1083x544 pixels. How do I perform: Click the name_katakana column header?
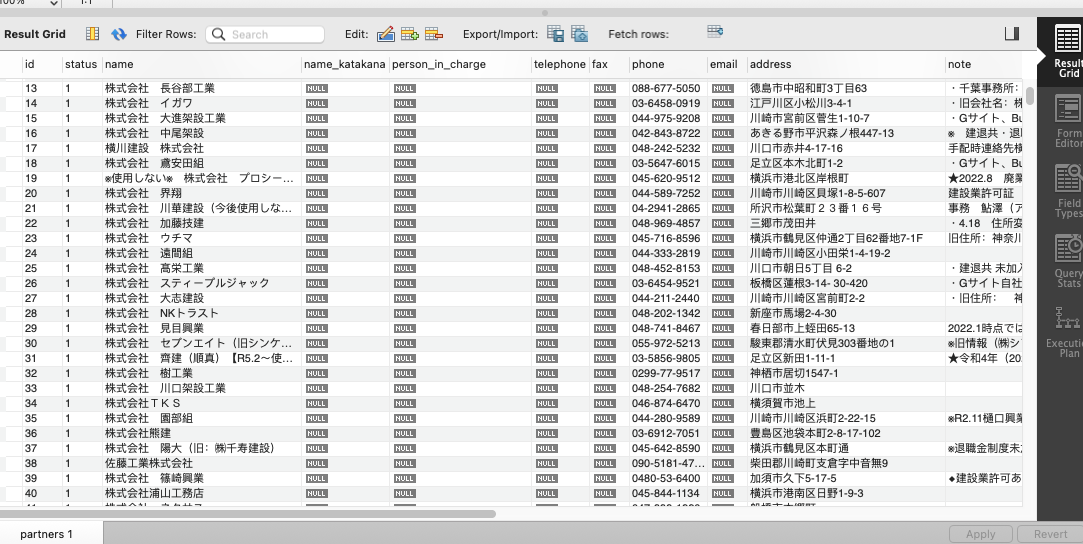(345, 64)
